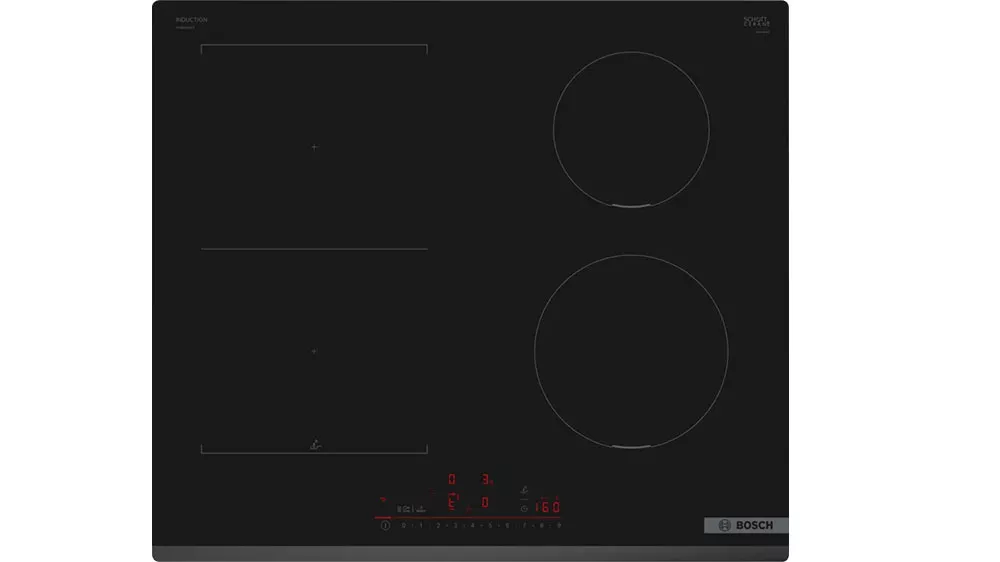Viewport: 1000px width, 562px height.
Task: Click the INDUCTION label text
Action: (191, 20)
